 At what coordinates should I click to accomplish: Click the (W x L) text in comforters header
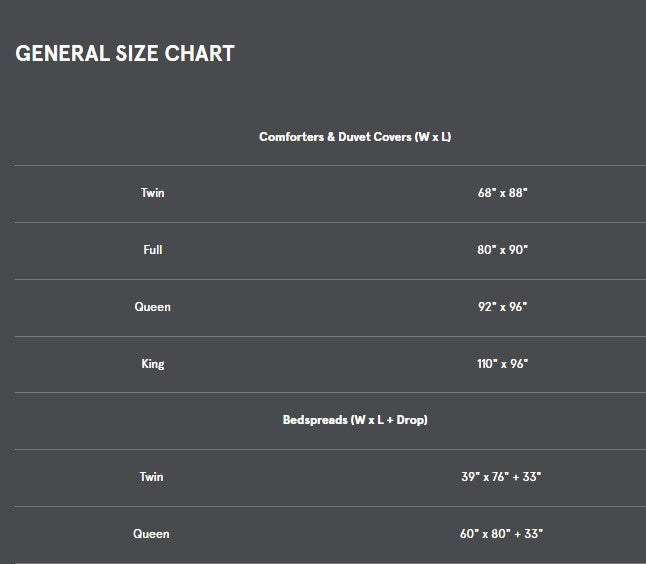click(x=433, y=137)
